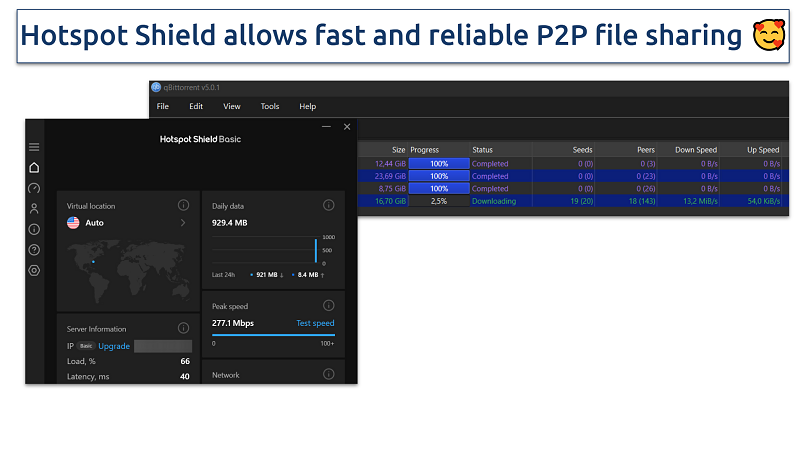Screen dimensions: 806x453
Task: Click the Upgrade link next to IP
Action: click(114, 346)
